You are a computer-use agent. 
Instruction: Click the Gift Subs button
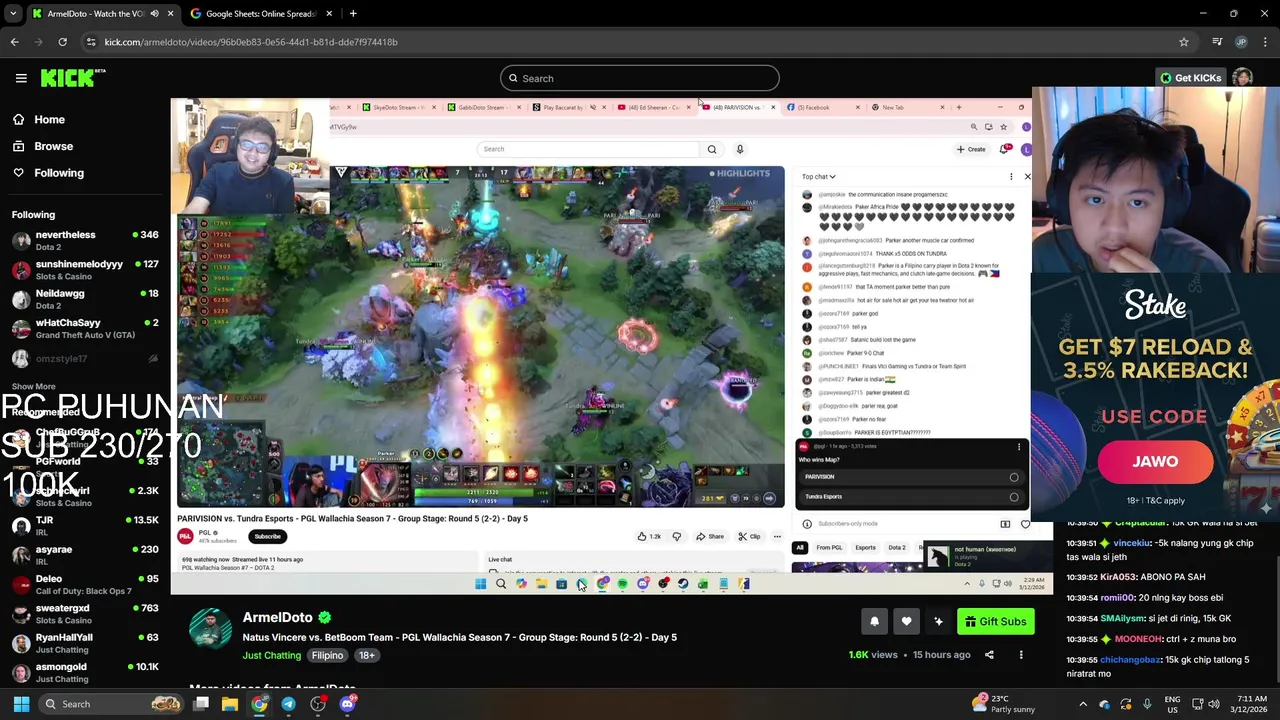(x=995, y=622)
